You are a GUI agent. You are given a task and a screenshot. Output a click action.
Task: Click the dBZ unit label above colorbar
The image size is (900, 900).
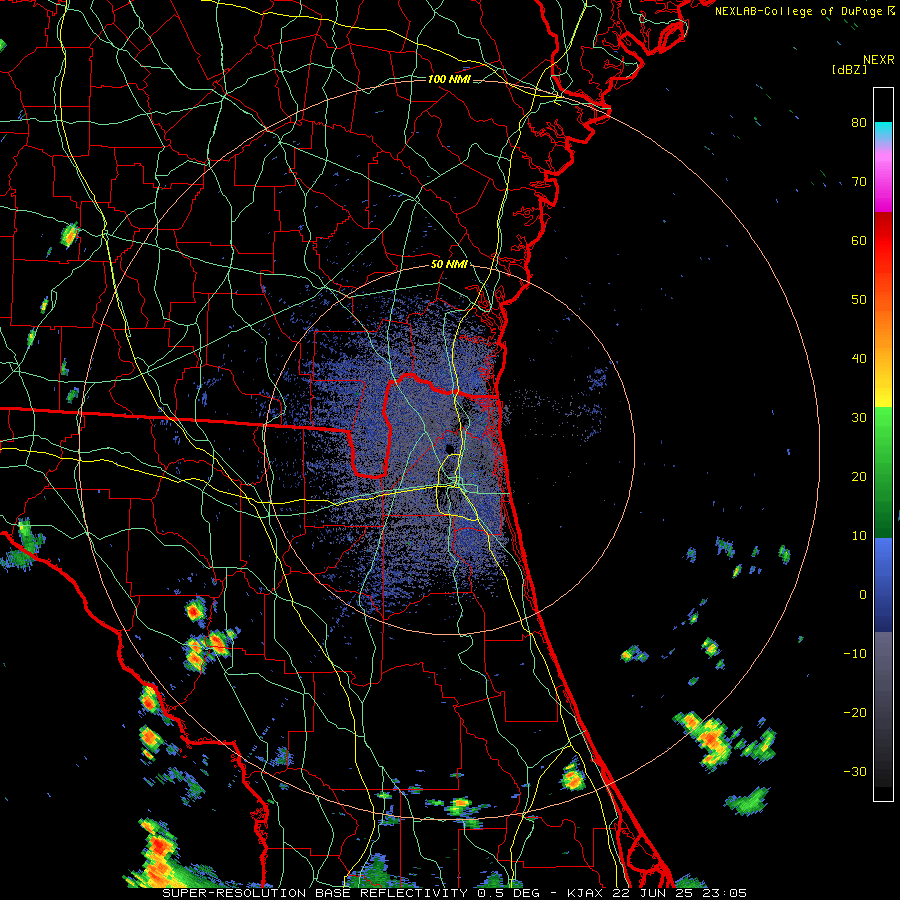tap(849, 69)
